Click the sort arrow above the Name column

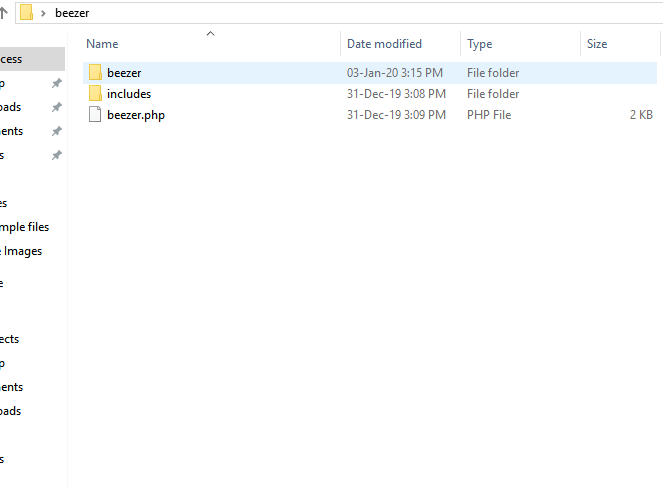pyautogui.click(x=210, y=34)
